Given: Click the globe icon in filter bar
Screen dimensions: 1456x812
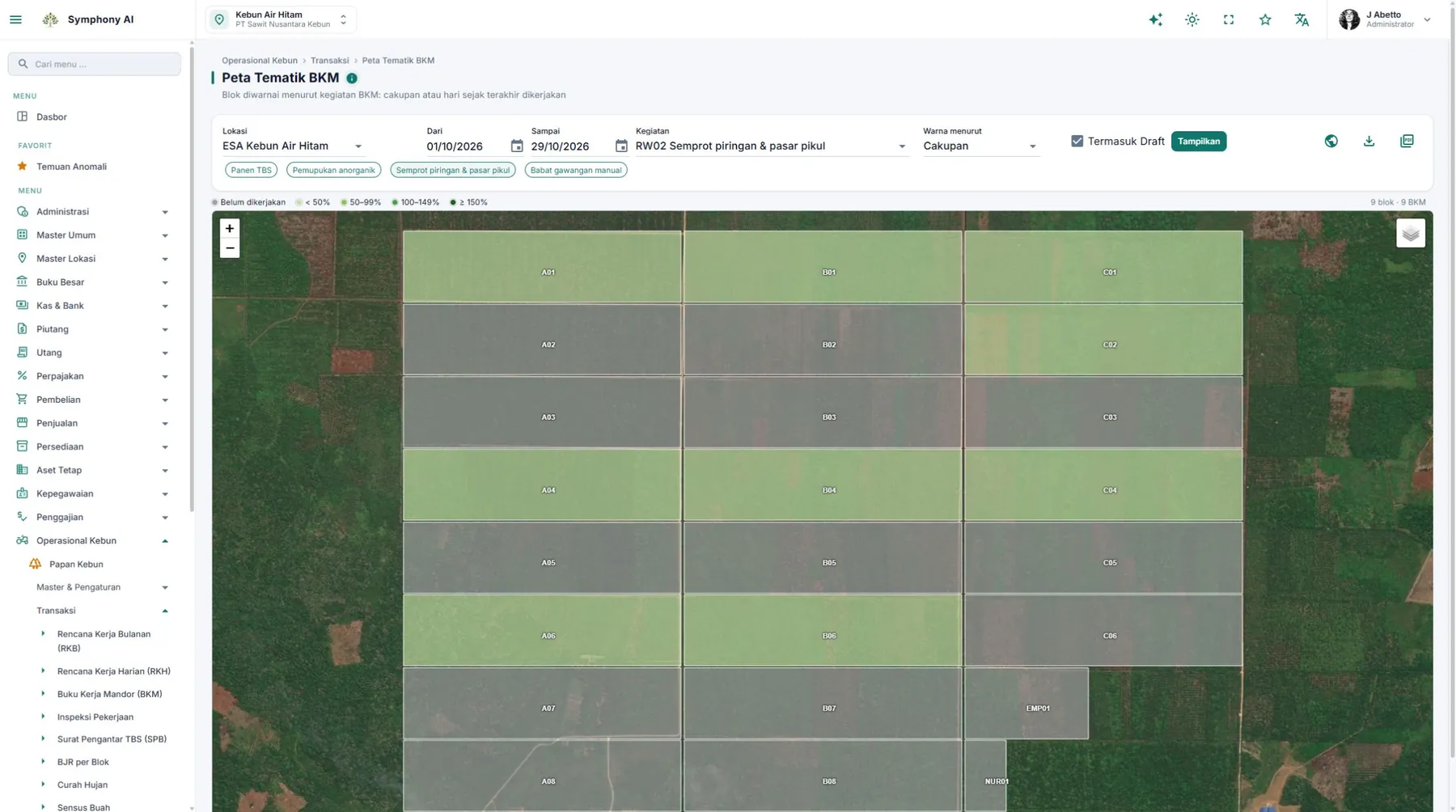Looking at the screenshot, I should click(1331, 141).
